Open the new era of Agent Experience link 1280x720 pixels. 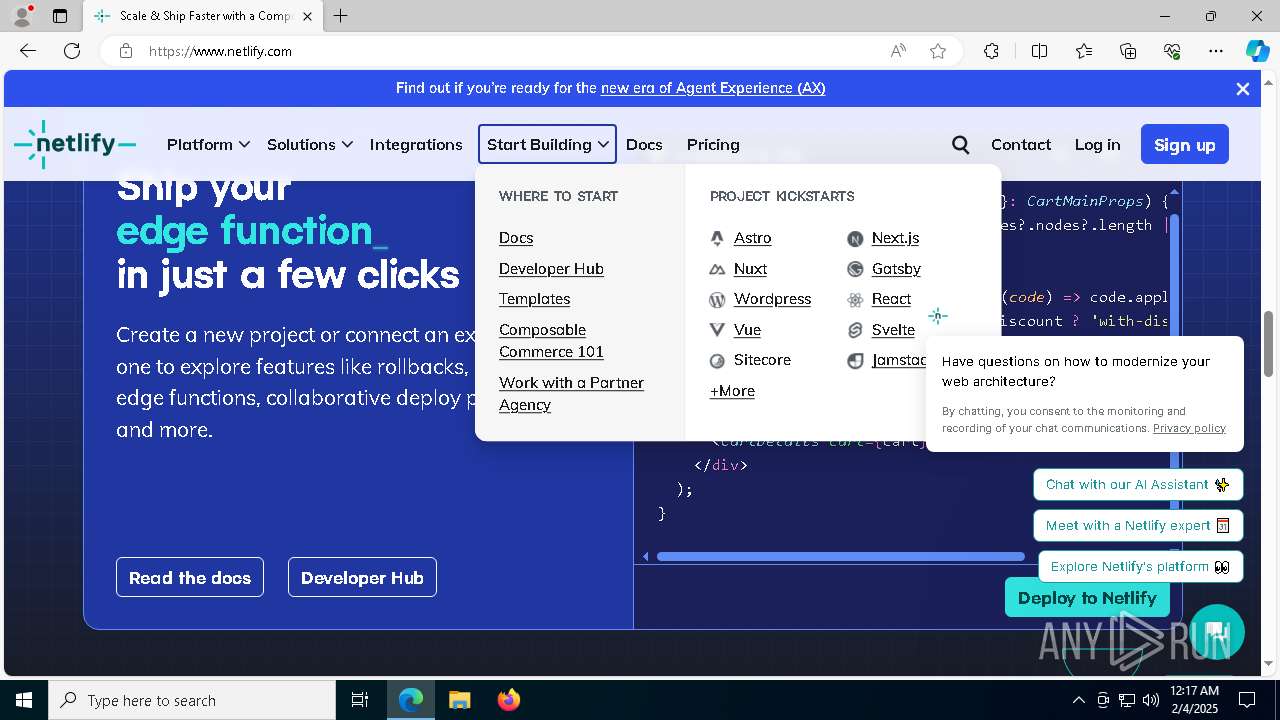point(713,88)
